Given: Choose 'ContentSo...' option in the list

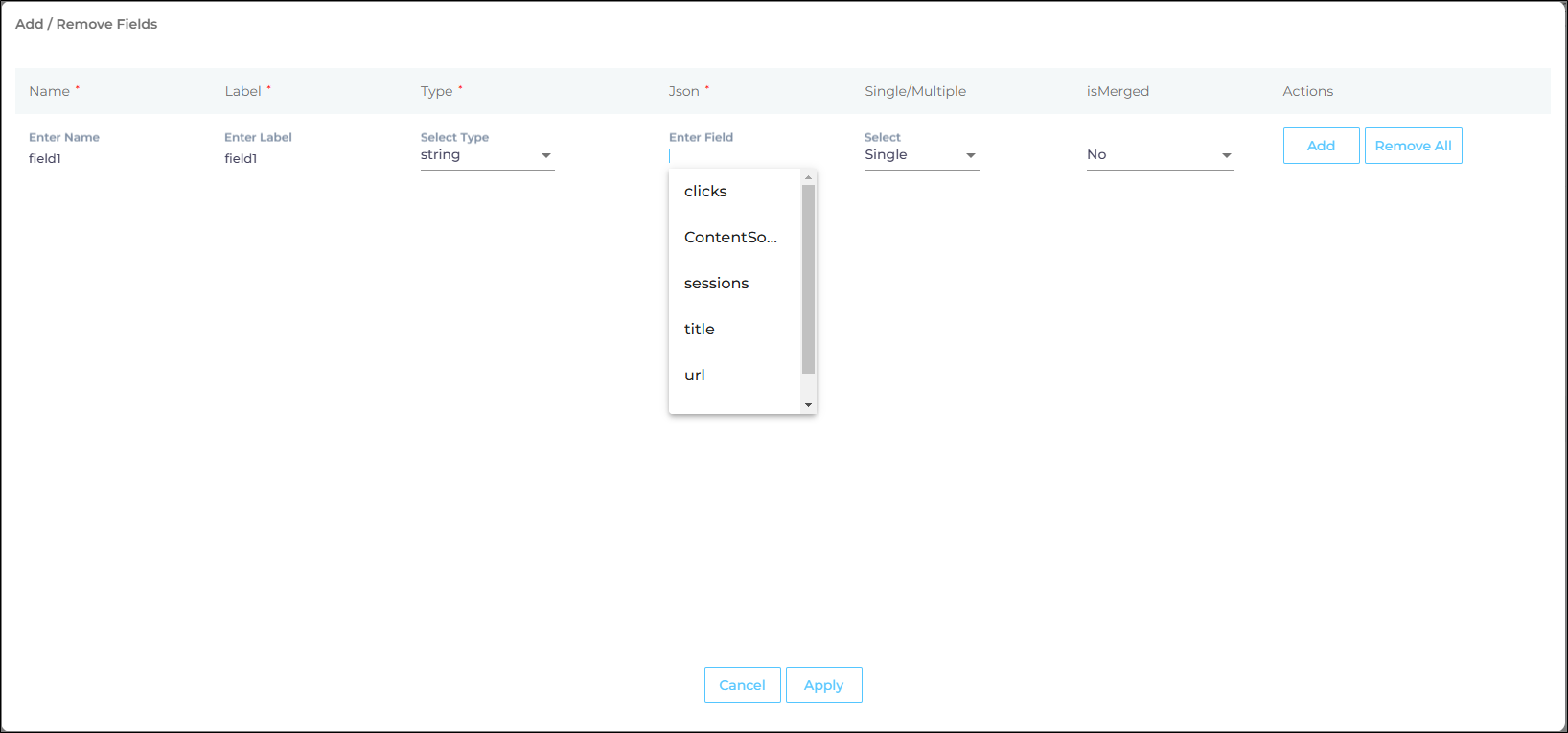Looking at the screenshot, I should click(x=730, y=238).
